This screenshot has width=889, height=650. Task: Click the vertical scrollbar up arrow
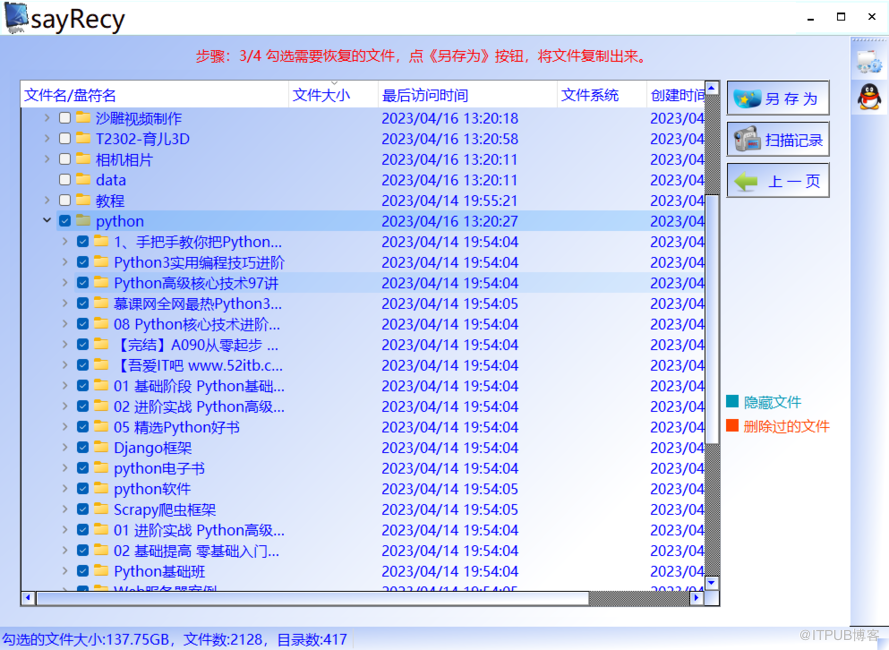click(712, 88)
